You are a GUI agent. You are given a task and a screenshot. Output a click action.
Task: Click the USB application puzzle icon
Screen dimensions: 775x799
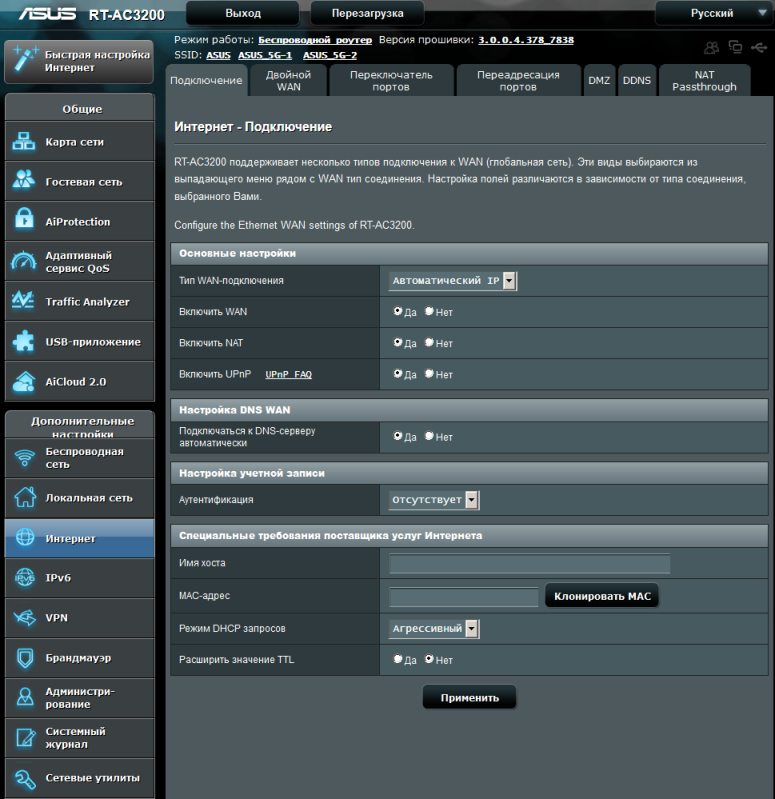point(24,341)
